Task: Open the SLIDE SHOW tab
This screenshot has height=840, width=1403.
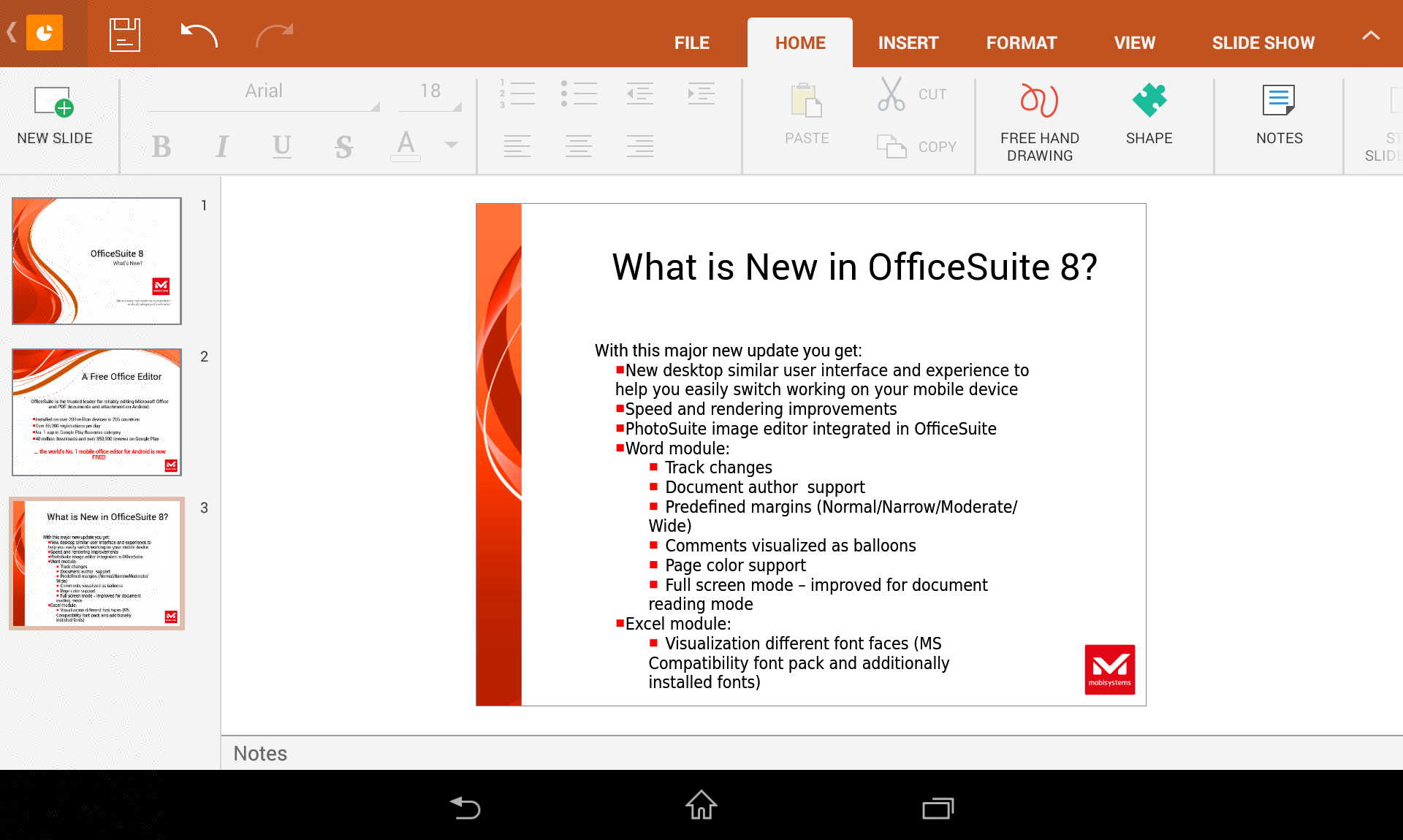Action: [1263, 43]
